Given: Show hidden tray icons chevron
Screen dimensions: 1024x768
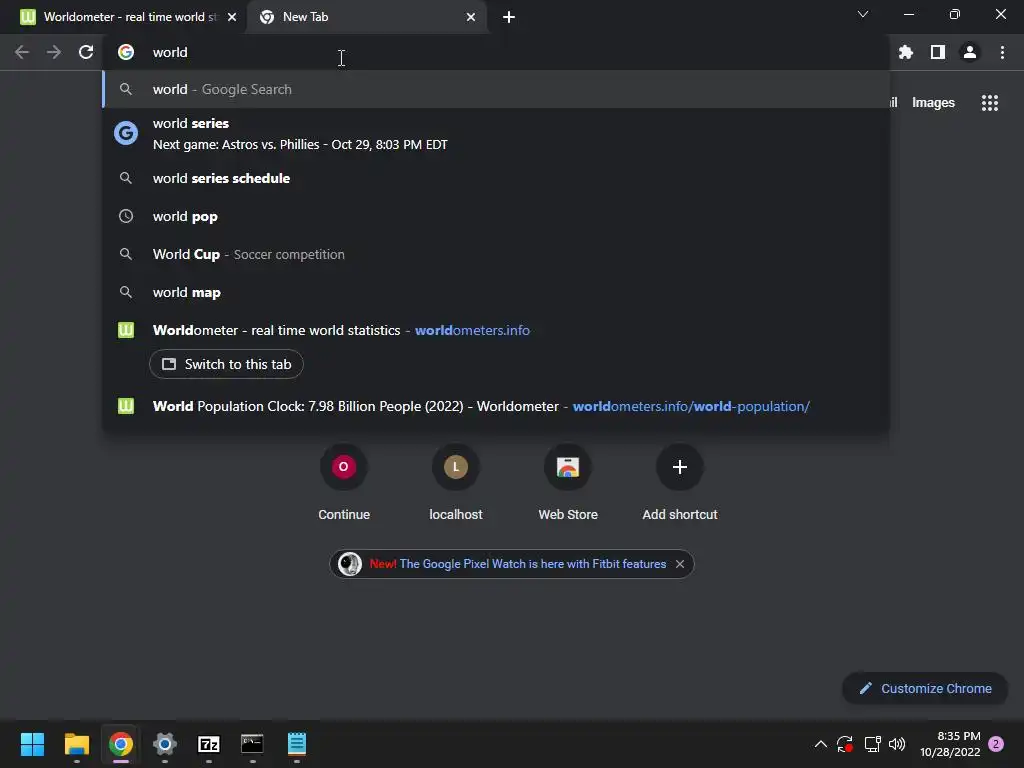Looking at the screenshot, I should [x=820, y=744].
